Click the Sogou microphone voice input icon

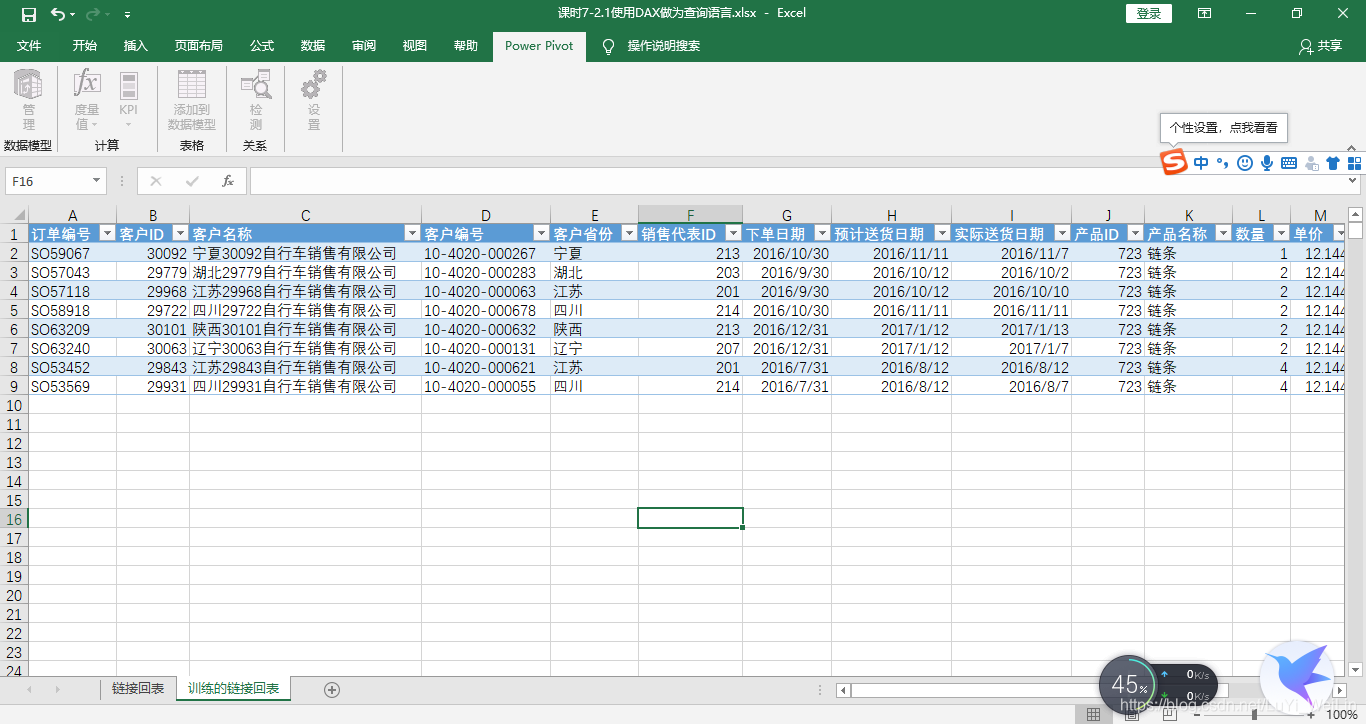tap(1267, 163)
